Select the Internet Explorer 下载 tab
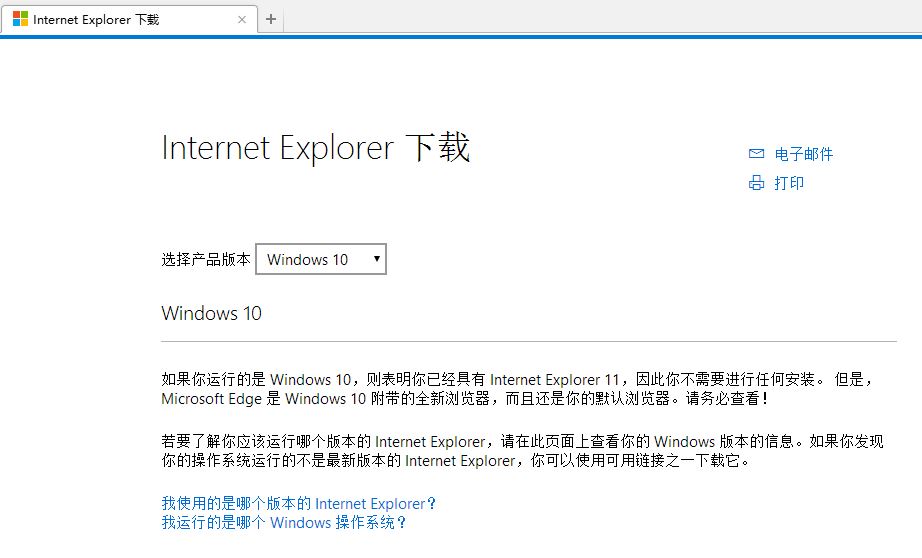Image resolution: width=922 pixels, height=558 pixels. (129, 19)
